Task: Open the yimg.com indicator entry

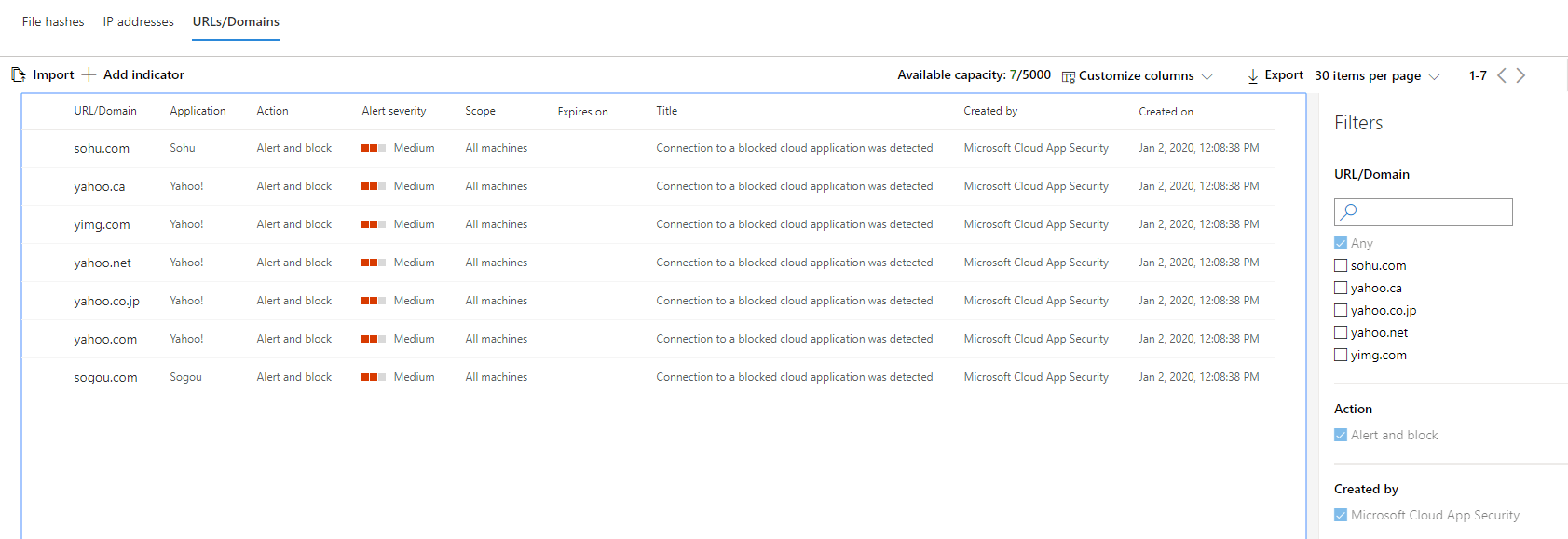Action: (x=102, y=224)
